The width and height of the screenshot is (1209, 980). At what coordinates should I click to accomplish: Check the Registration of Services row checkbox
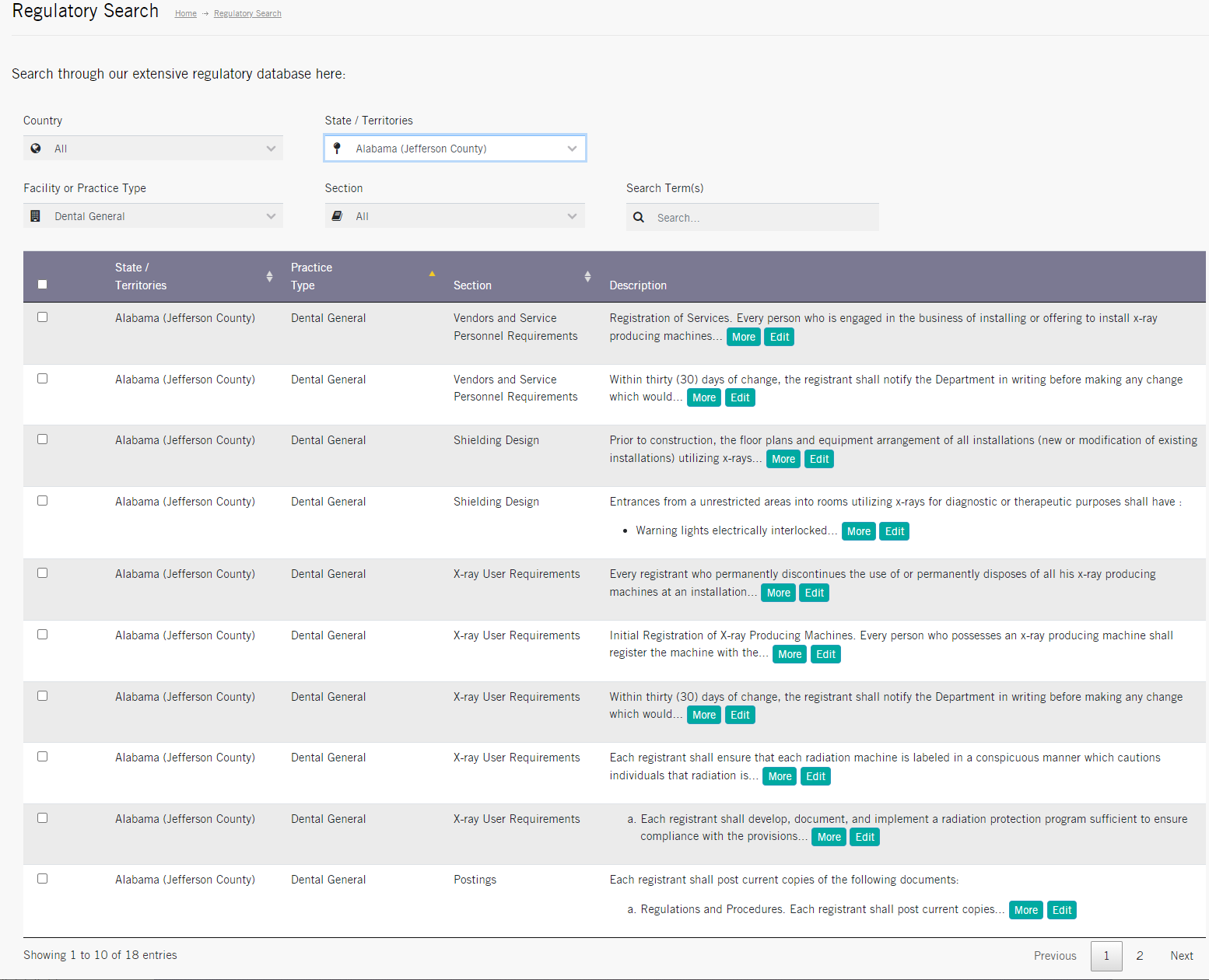(43, 317)
